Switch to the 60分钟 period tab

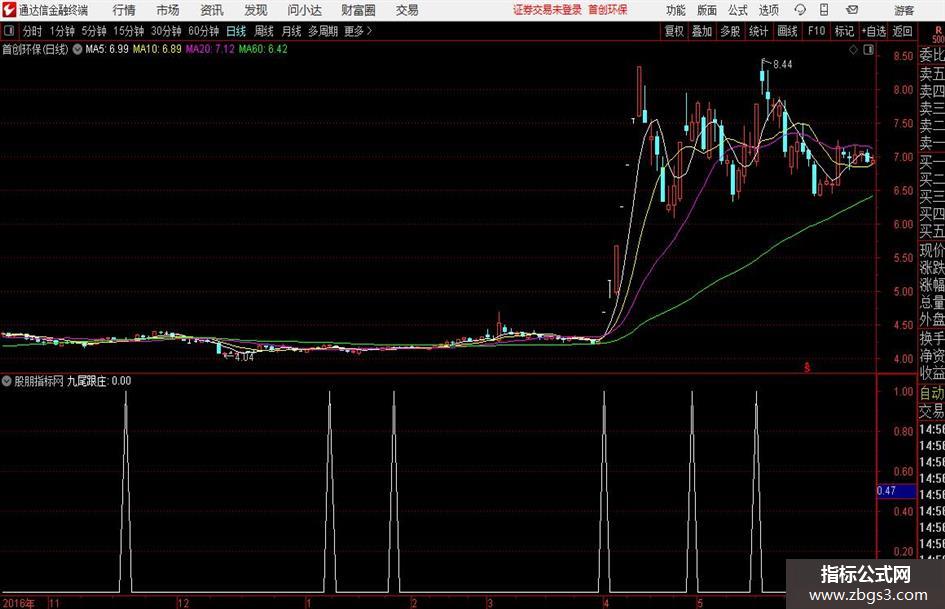pos(203,31)
